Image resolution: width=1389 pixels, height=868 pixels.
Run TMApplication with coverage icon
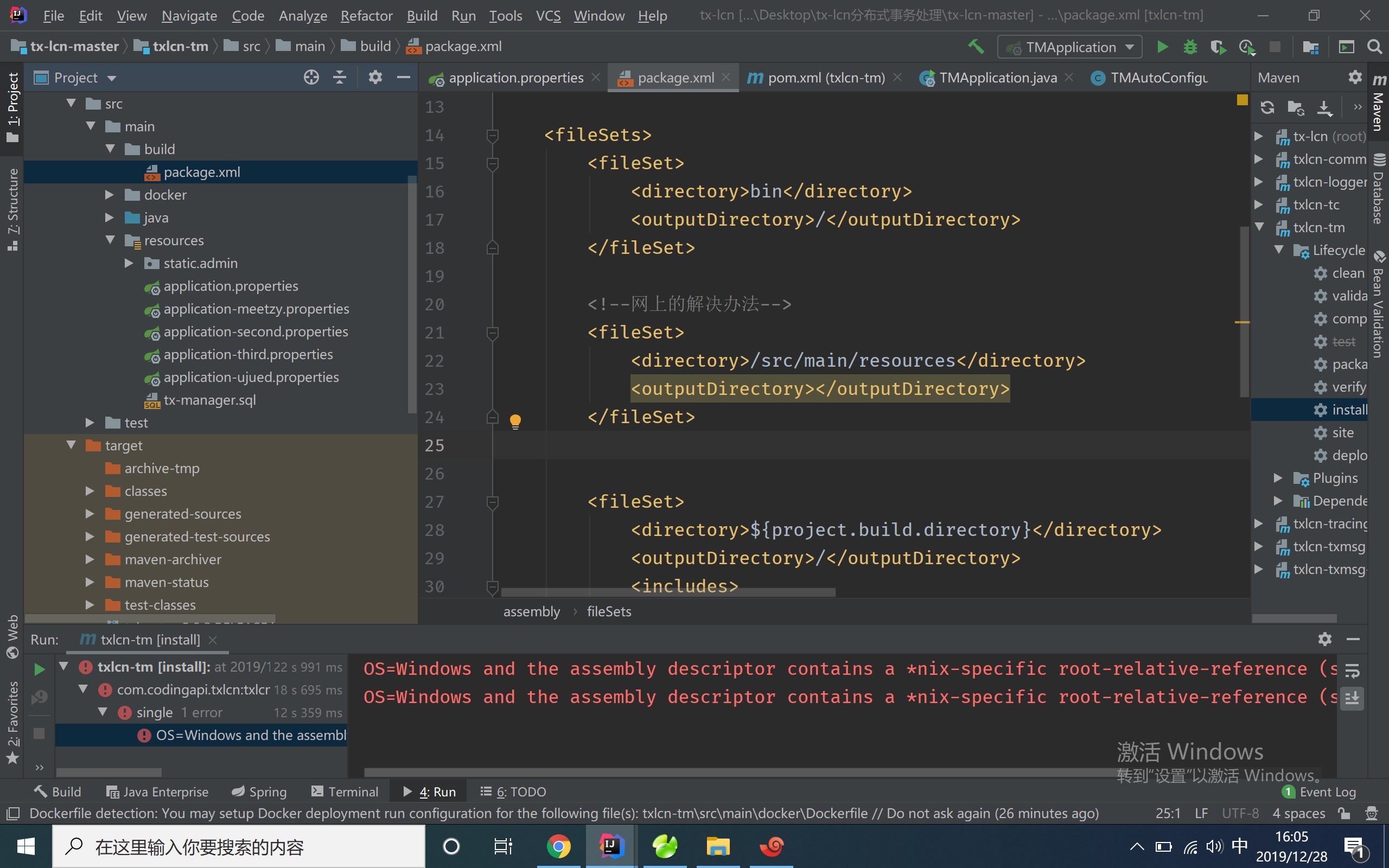coord(1218,47)
